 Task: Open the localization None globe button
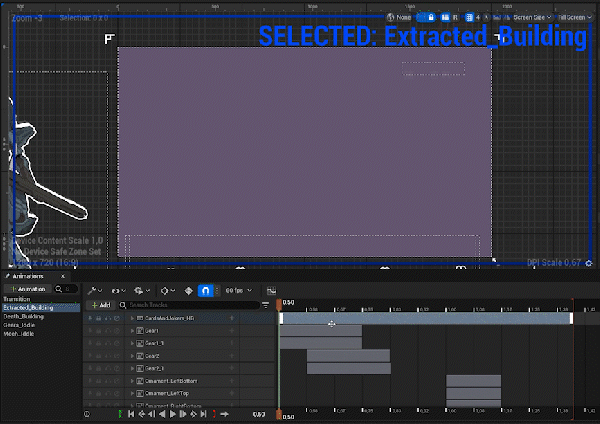coord(398,18)
